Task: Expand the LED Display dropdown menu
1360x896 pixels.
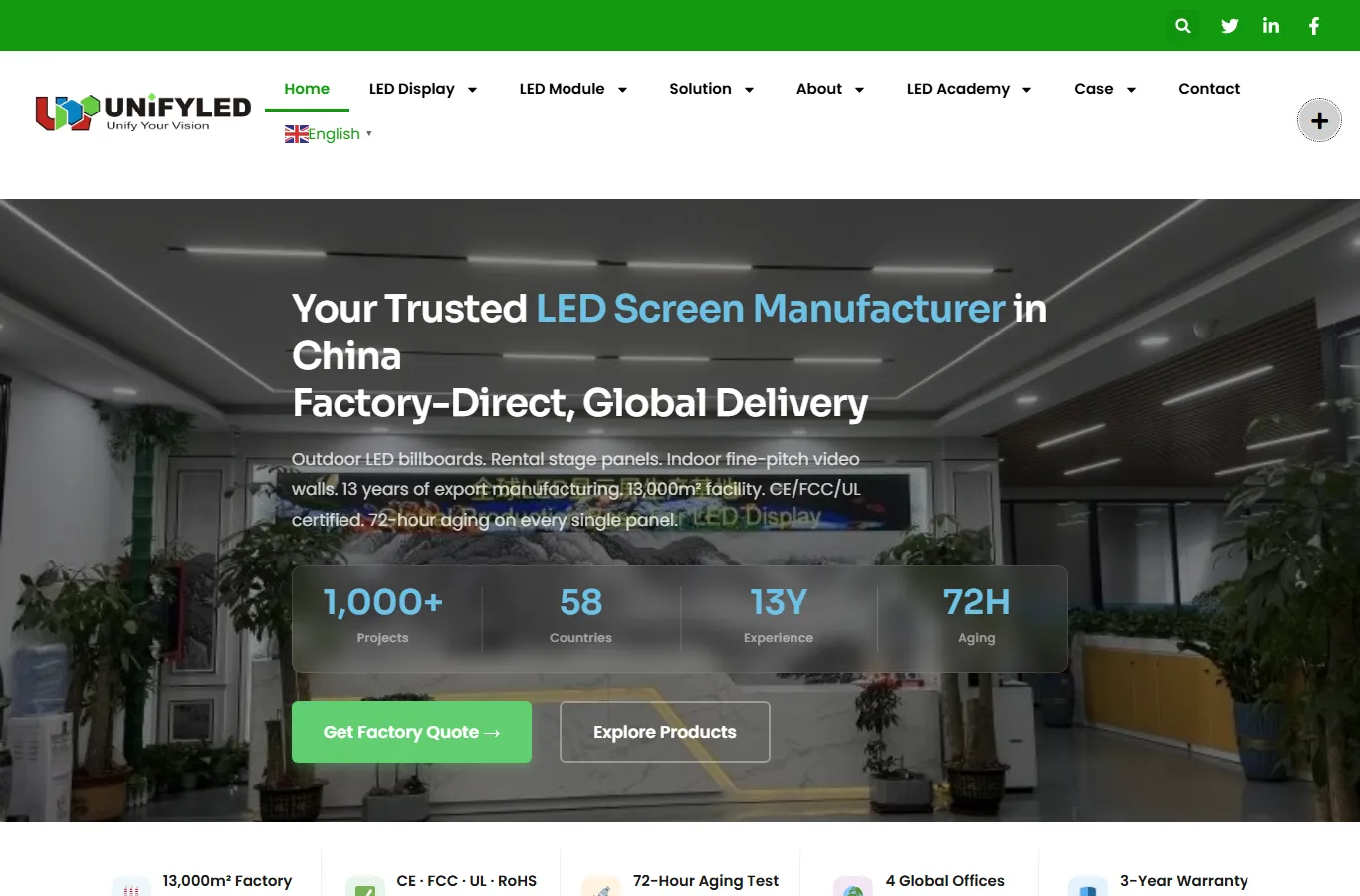Action: coord(423,89)
